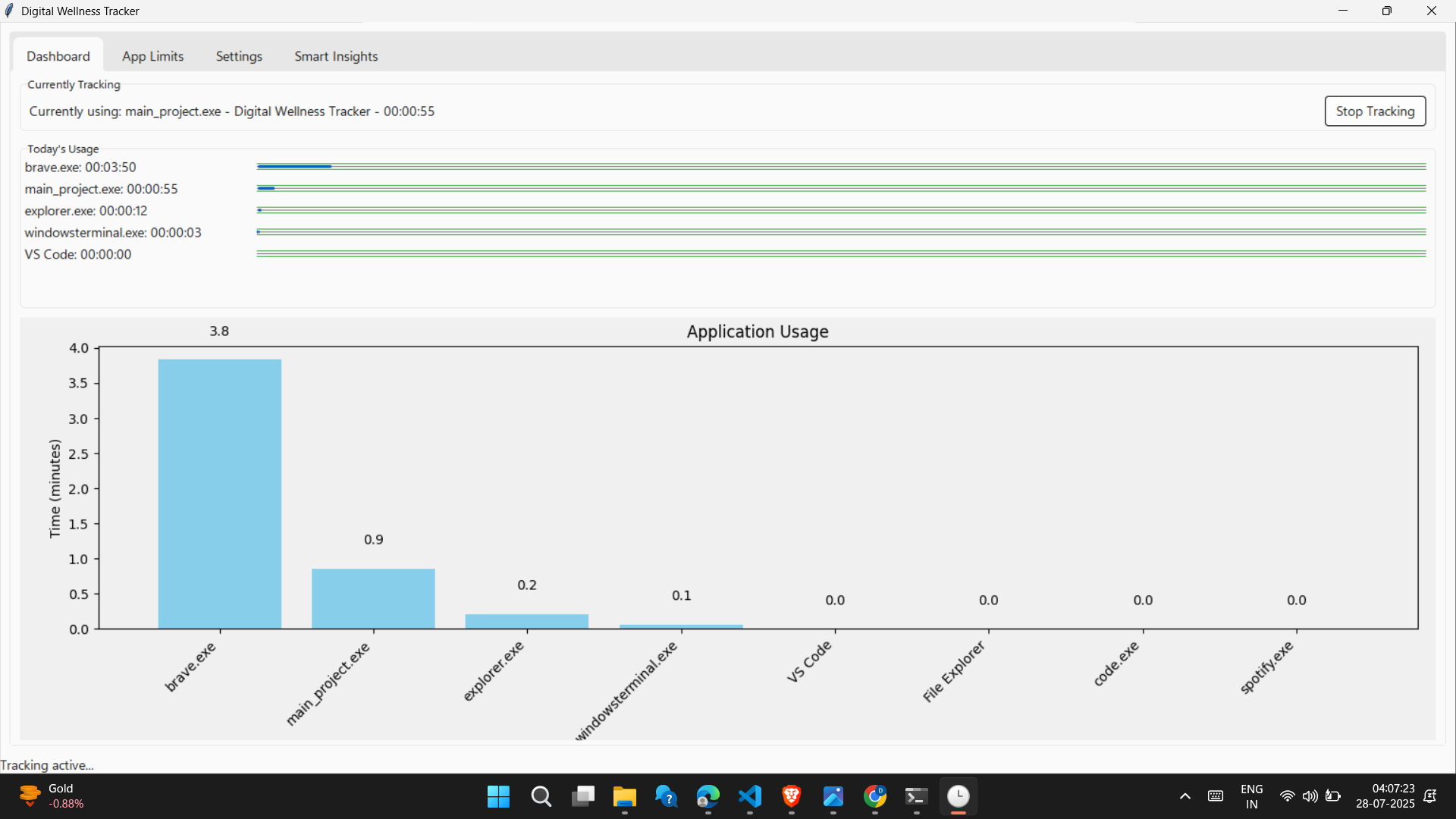
Task: Open Microsoft Edge from the taskbar
Action: click(708, 796)
